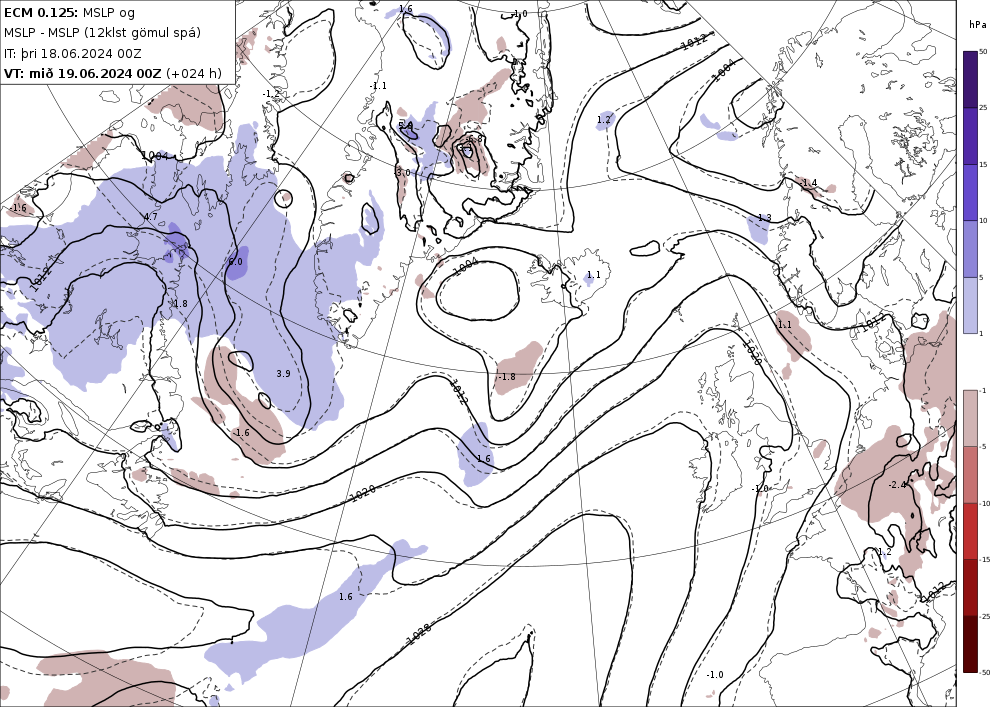Click the map value label '6.0'

(x=235, y=261)
